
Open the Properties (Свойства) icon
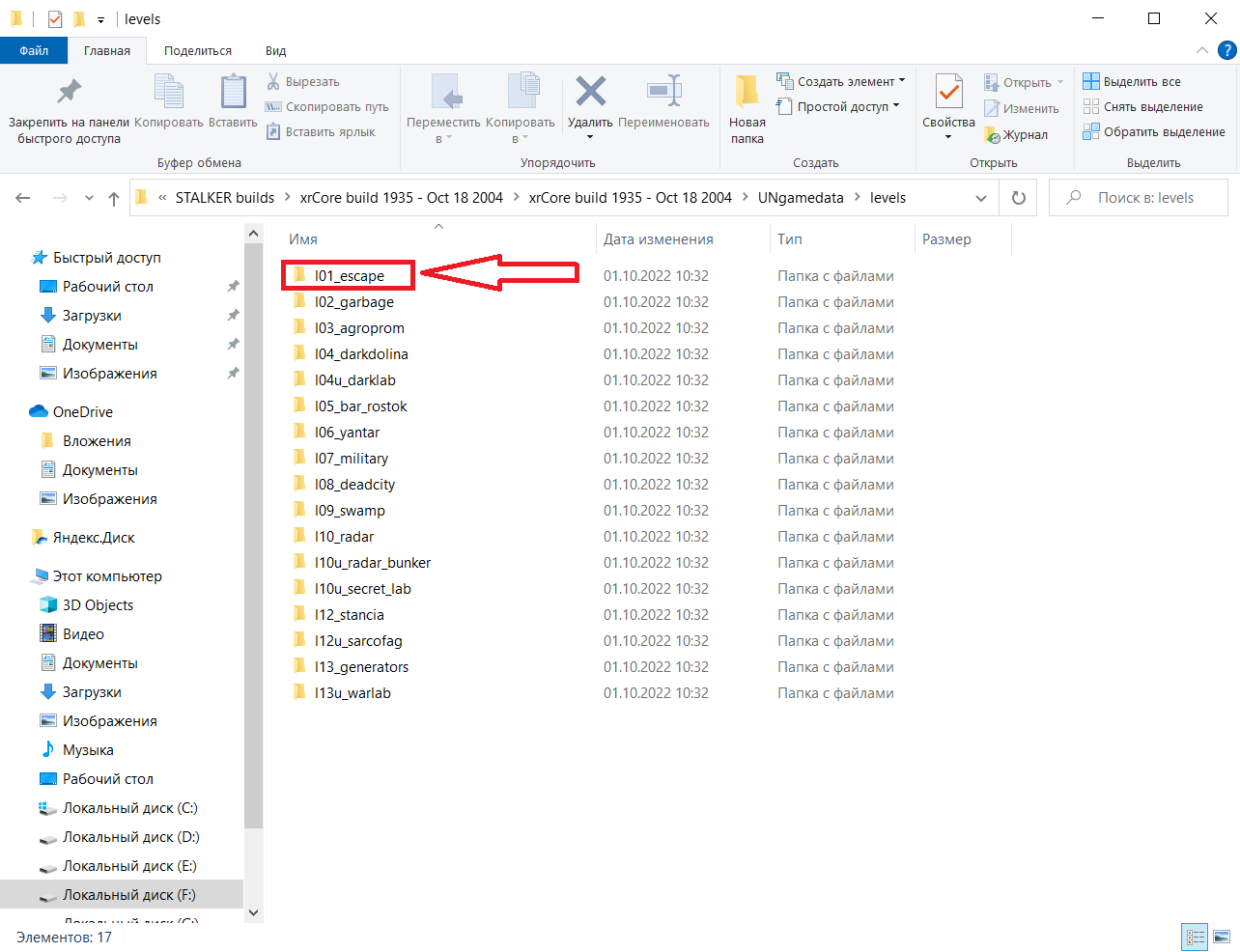coord(948,93)
